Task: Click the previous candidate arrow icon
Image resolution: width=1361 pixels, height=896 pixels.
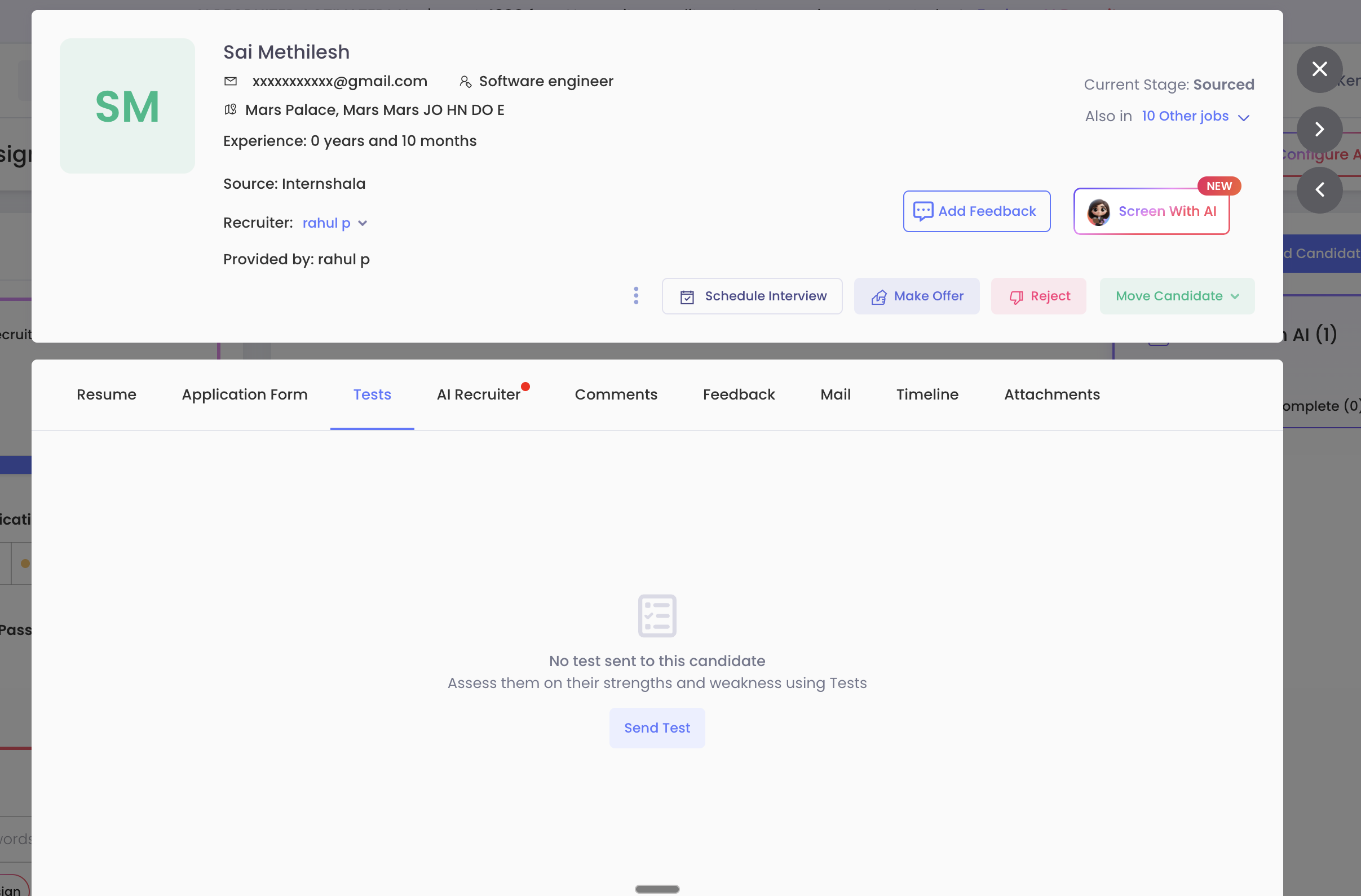Action: [x=1319, y=190]
